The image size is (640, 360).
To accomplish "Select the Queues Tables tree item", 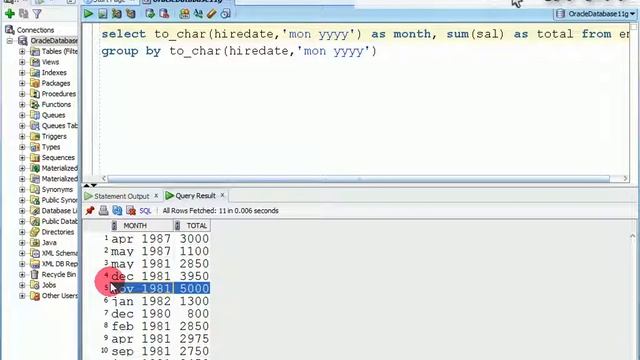I will click(x=60, y=126).
